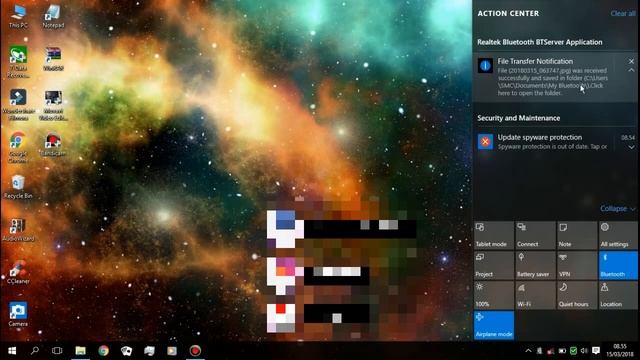Open 7-Data Recovery desktop shortcut
The height and width of the screenshot is (360, 640).
(x=18, y=62)
